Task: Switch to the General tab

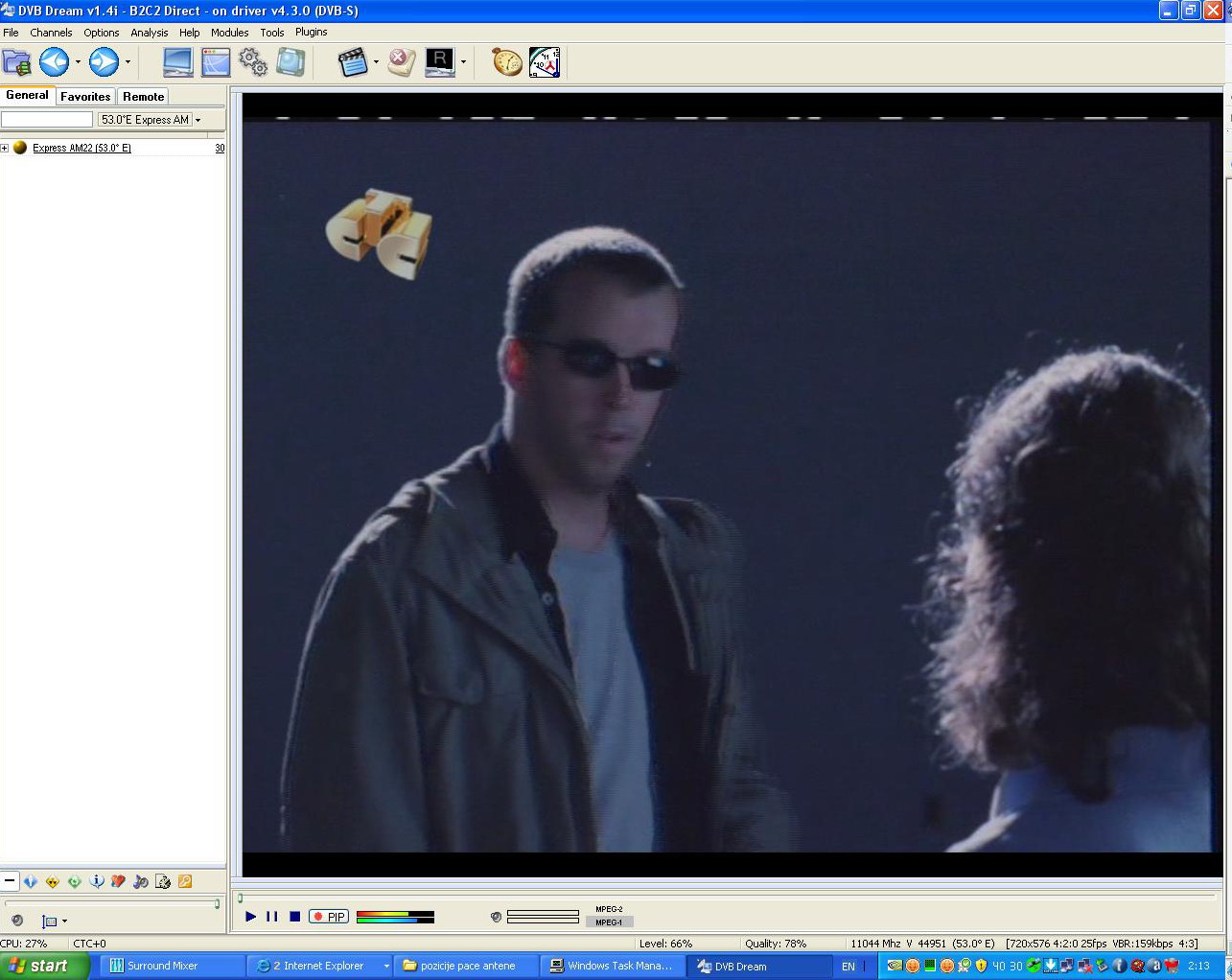Action: tap(27, 95)
